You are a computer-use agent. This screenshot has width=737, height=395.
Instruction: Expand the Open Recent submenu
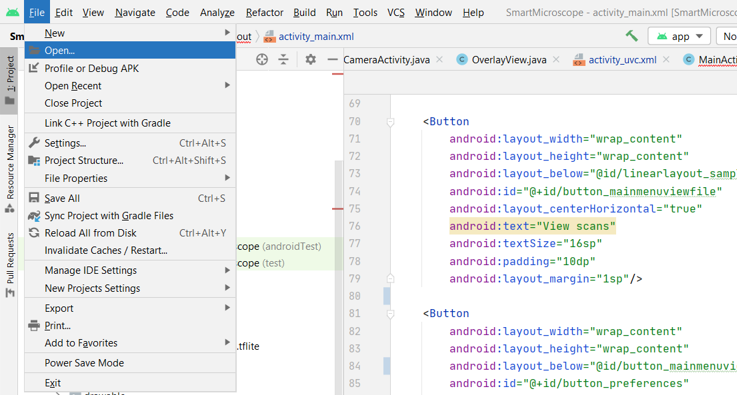130,86
